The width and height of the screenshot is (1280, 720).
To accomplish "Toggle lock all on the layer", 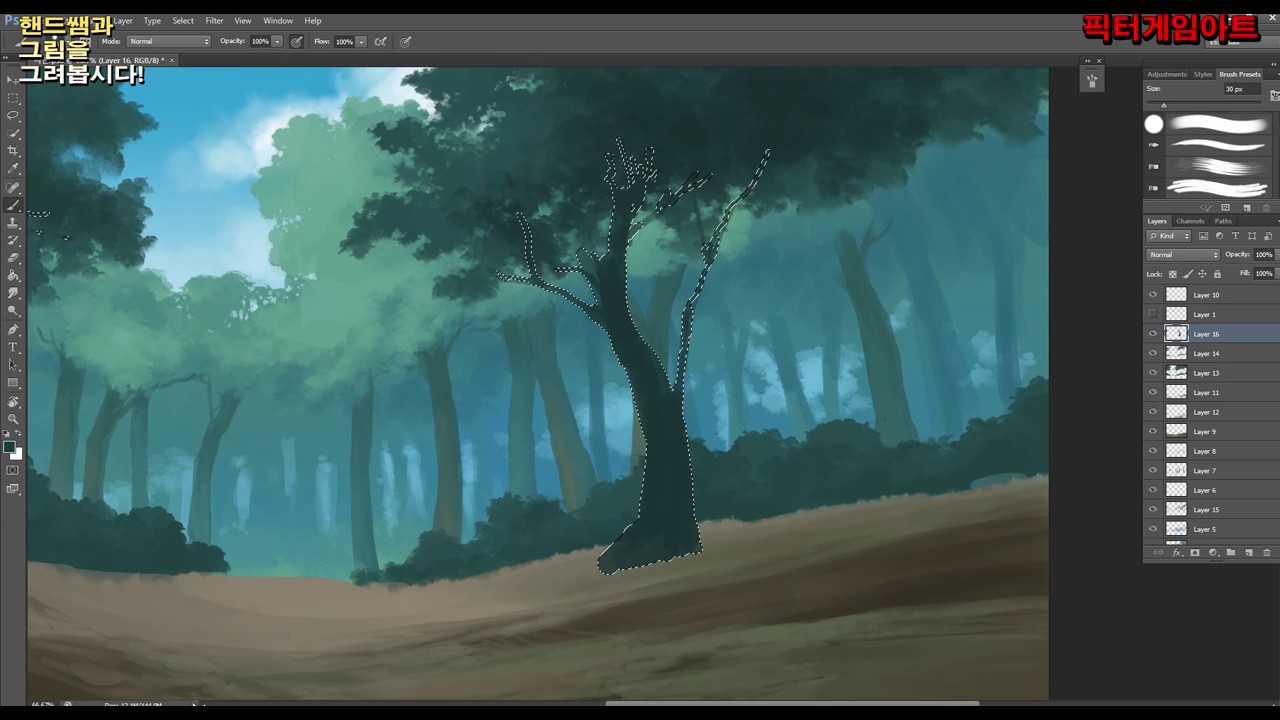I will (1217, 274).
